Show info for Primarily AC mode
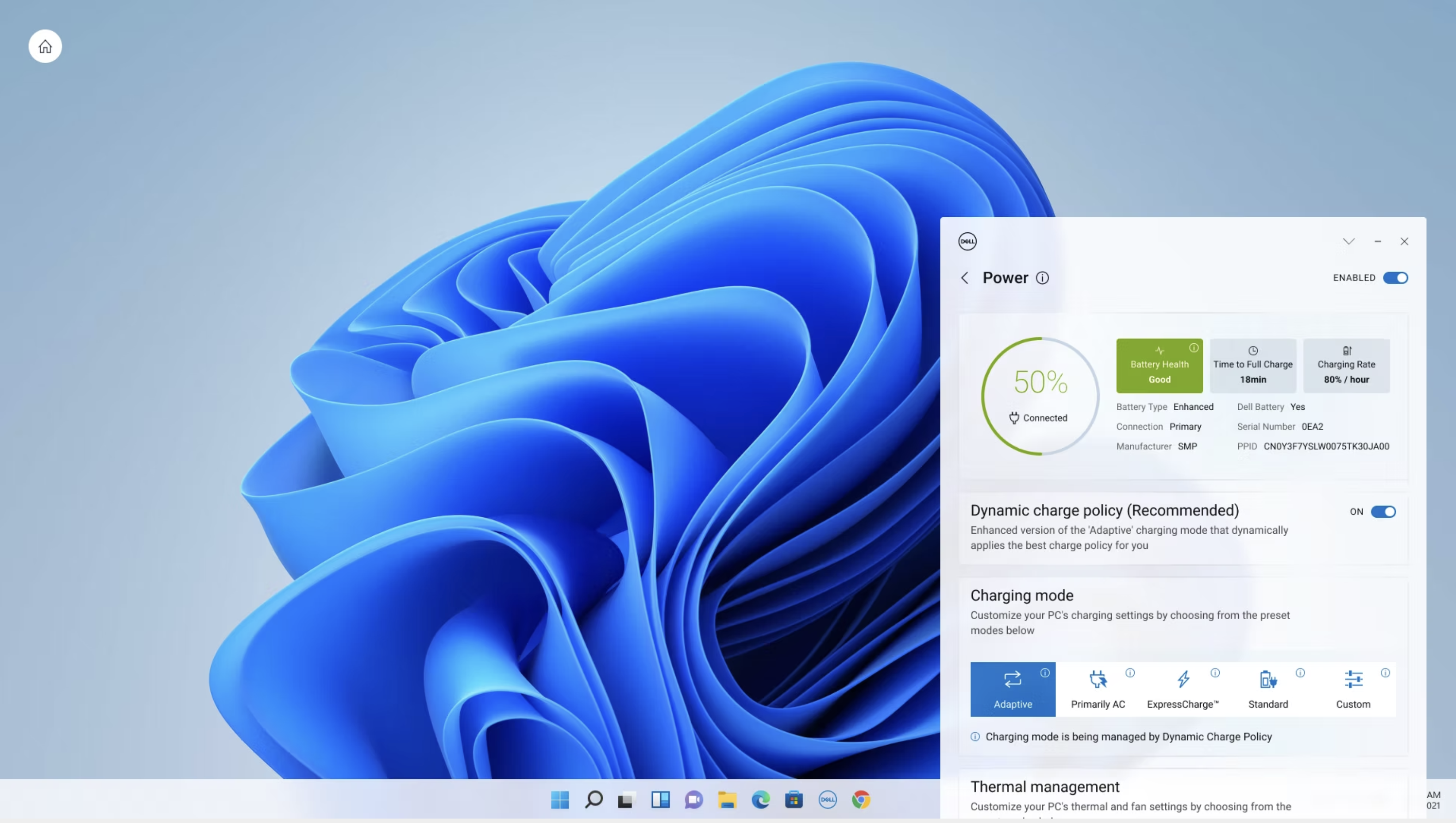Viewport: 1456px width, 823px height. pos(1130,673)
